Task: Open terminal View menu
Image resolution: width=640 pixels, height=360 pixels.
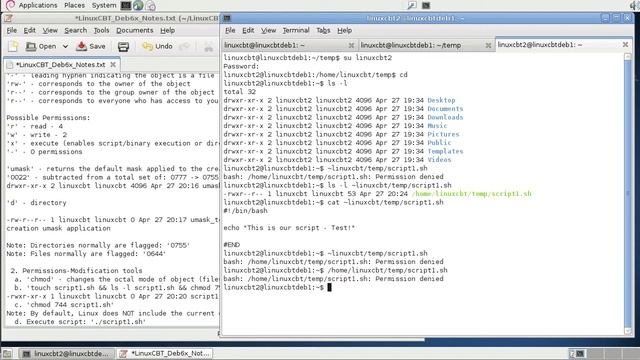Action: tap(268, 30)
